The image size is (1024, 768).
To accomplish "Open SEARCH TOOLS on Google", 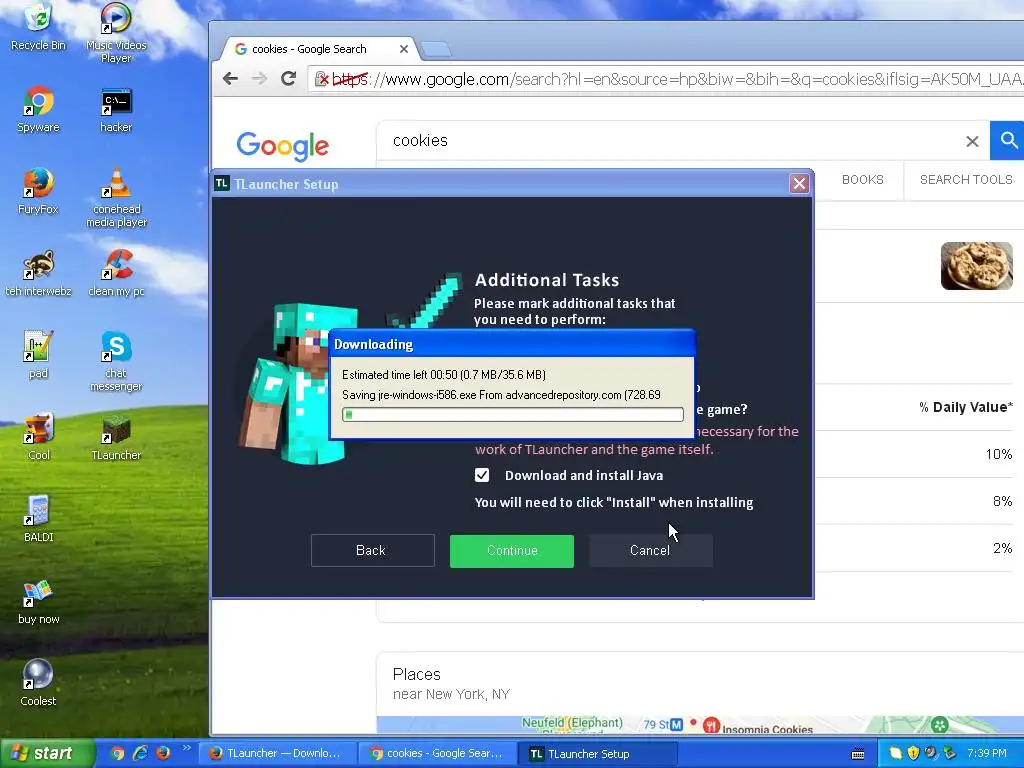I will (x=966, y=180).
